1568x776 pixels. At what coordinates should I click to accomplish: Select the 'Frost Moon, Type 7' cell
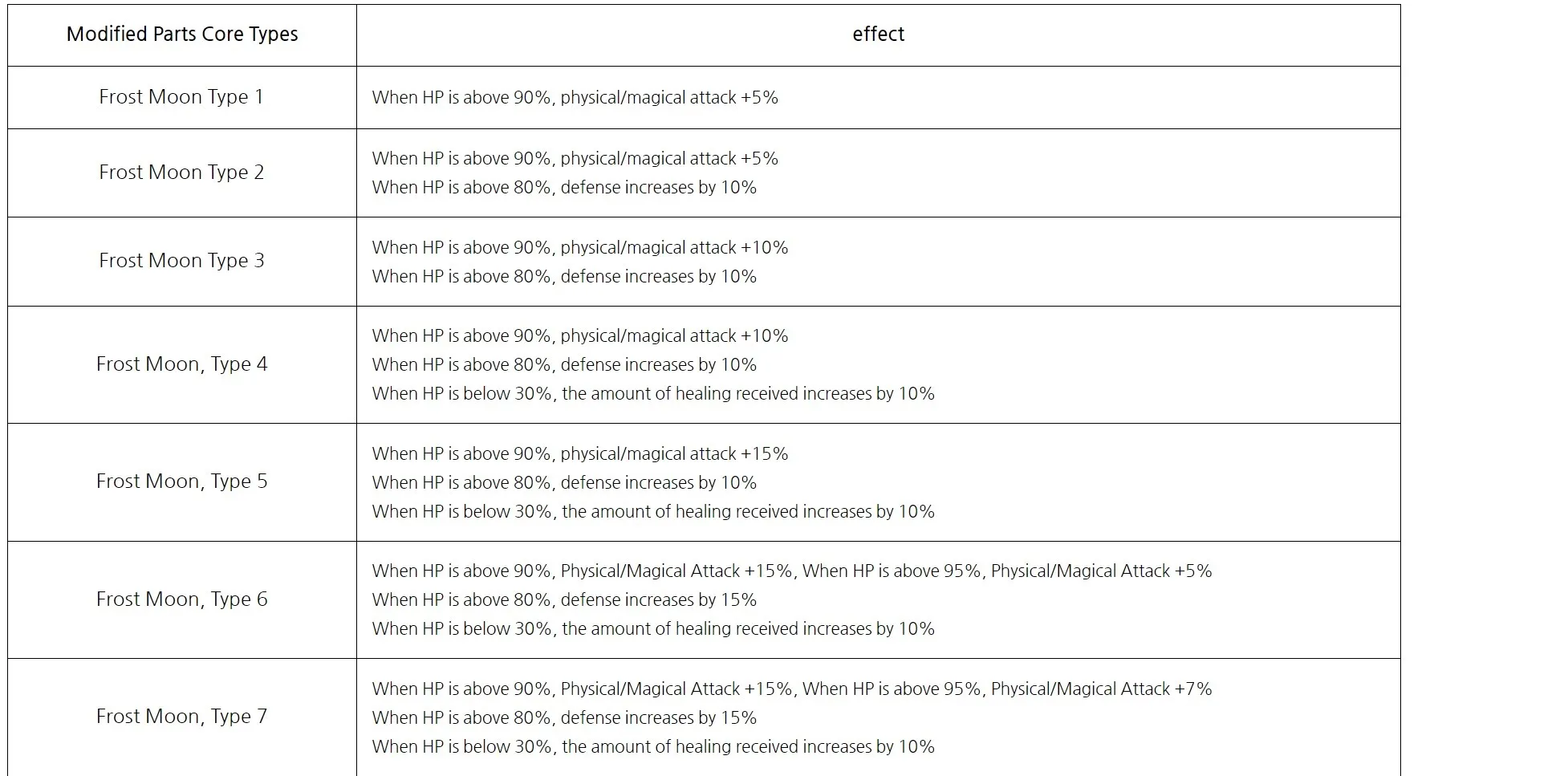(x=182, y=717)
